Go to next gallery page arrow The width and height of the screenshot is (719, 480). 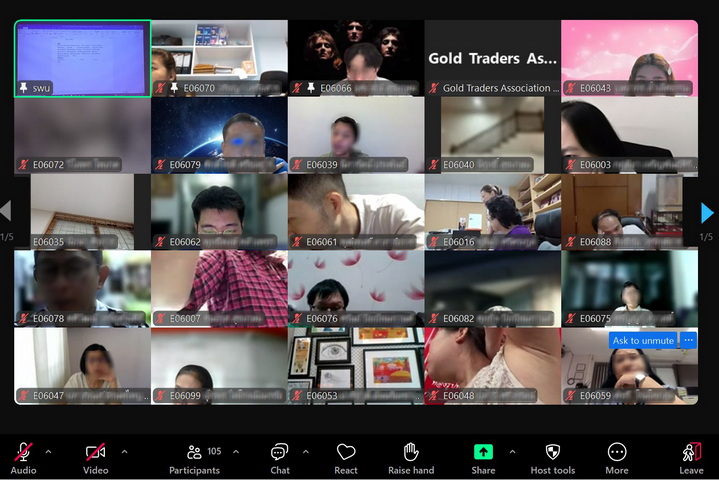(x=707, y=212)
